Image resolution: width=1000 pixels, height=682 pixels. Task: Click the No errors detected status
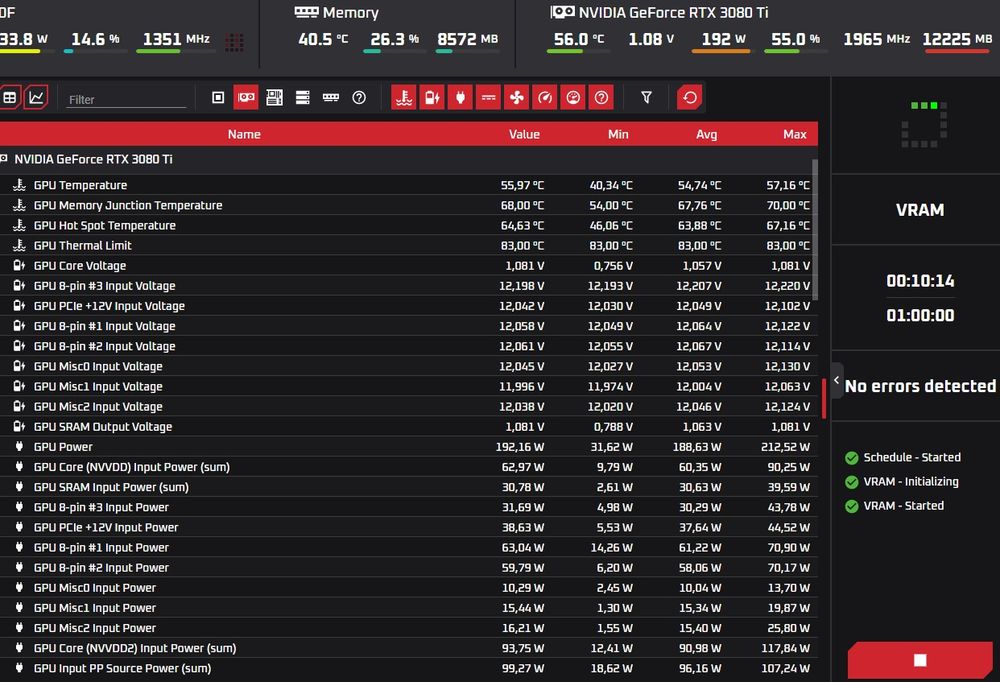(920, 386)
